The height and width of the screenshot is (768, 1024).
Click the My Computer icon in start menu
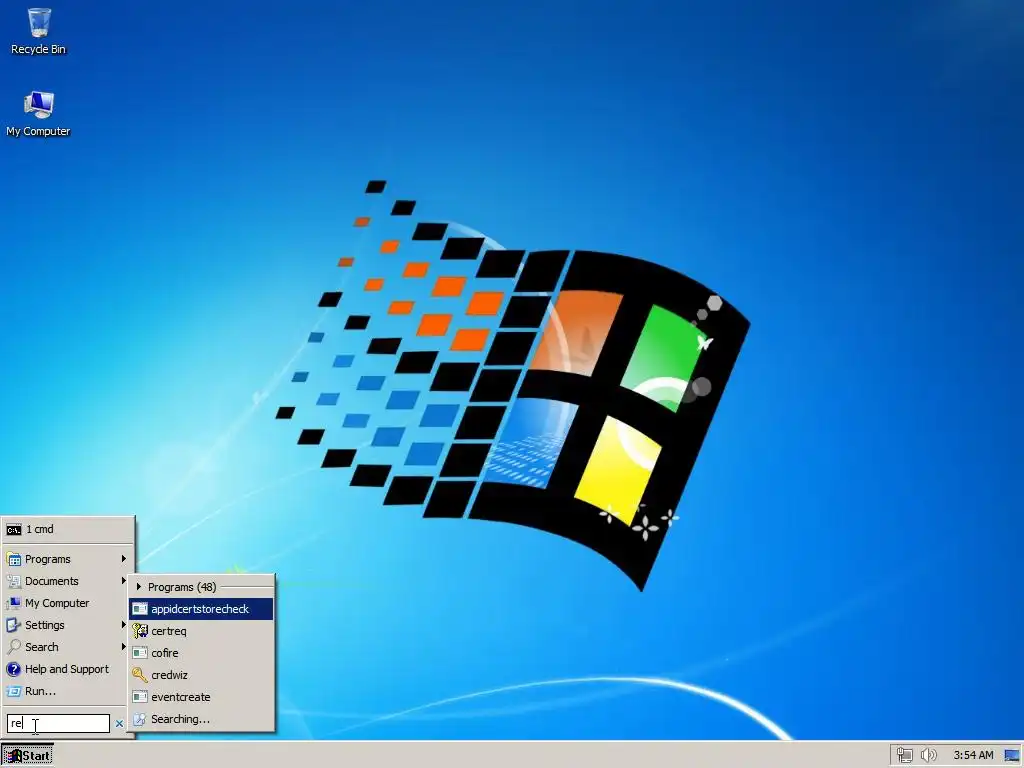click(x=14, y=603)
